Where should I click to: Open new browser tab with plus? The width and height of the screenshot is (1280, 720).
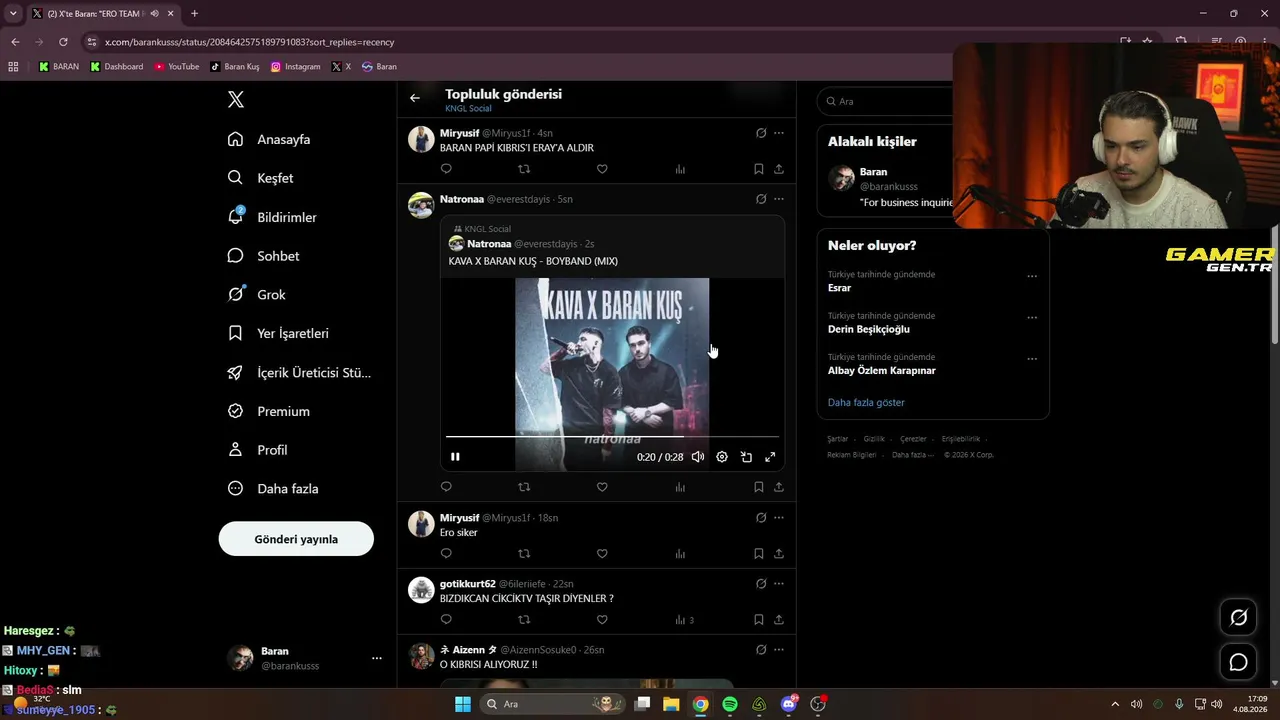point(194,14)
